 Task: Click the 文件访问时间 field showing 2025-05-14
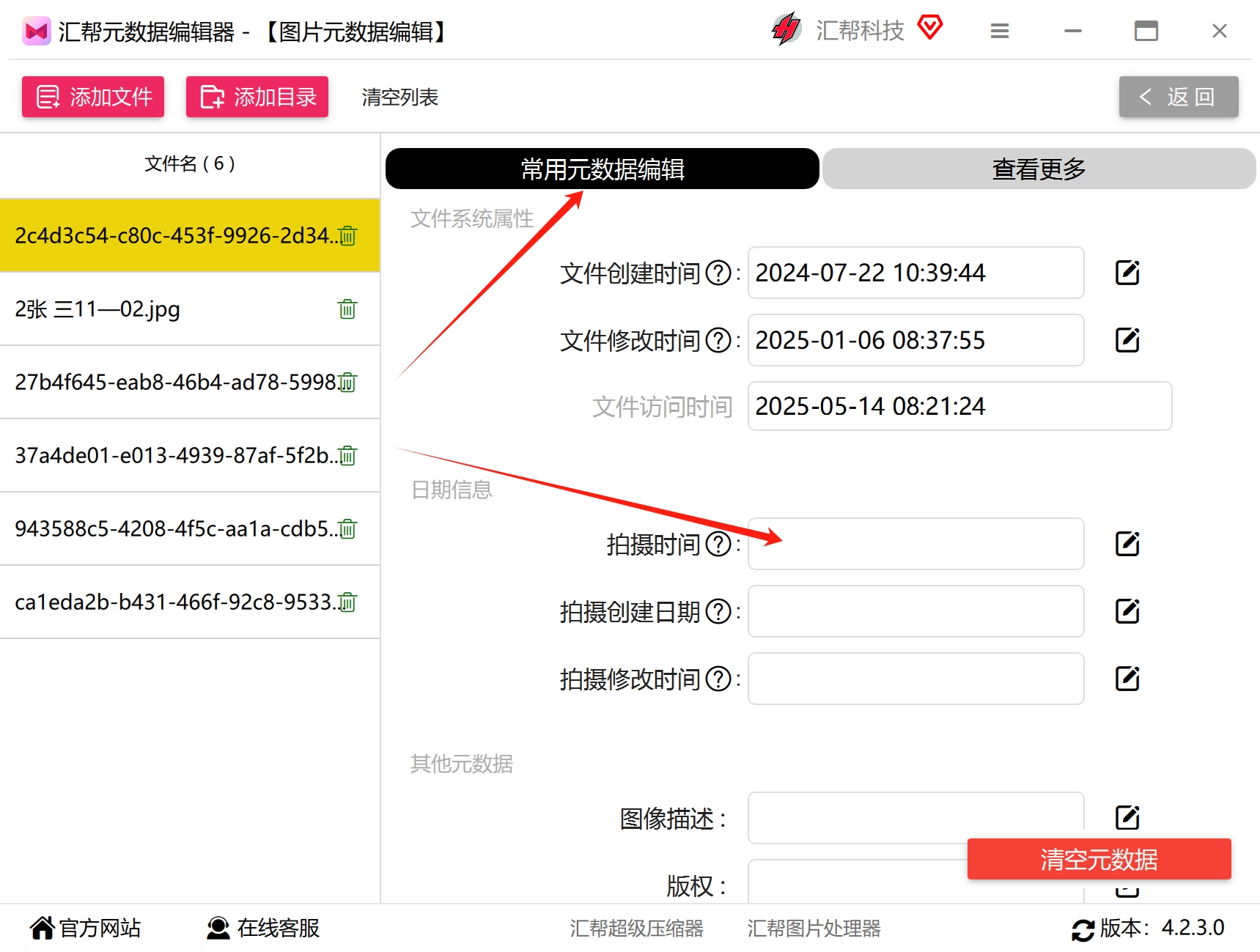959,406
